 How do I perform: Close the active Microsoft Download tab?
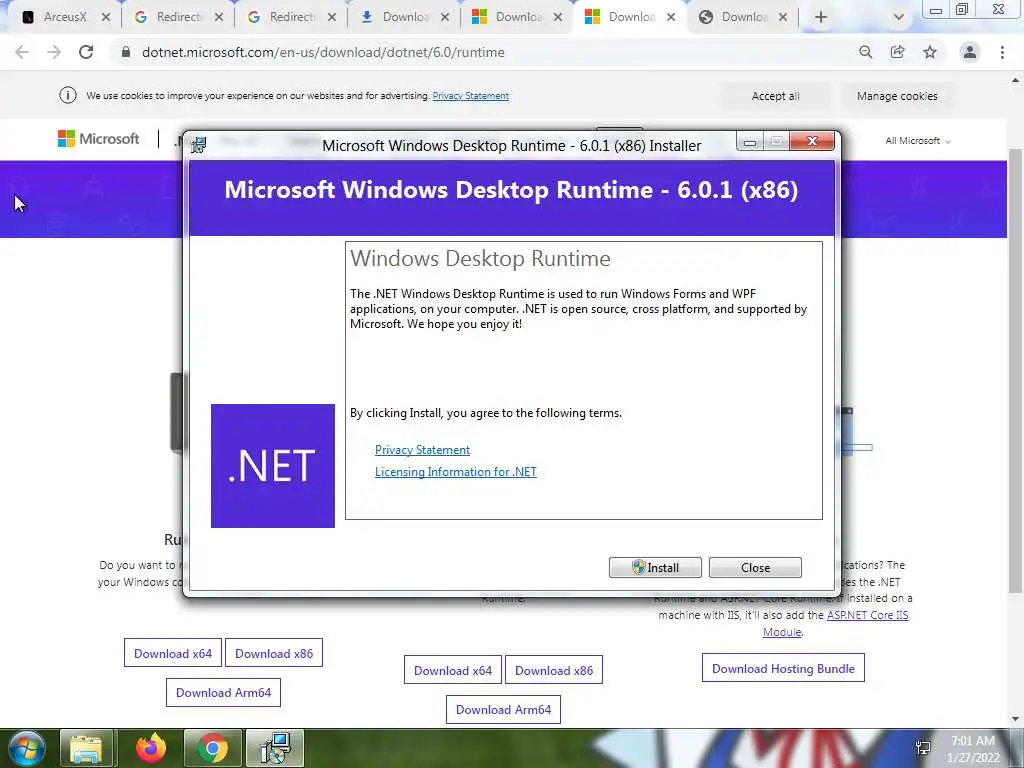click(671, 18)
